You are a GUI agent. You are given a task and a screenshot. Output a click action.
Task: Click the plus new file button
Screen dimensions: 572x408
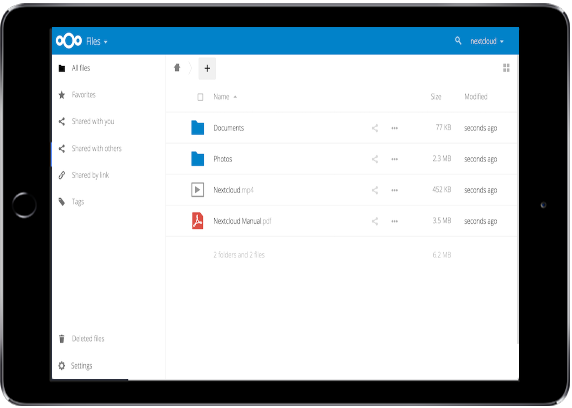point(207,68)
